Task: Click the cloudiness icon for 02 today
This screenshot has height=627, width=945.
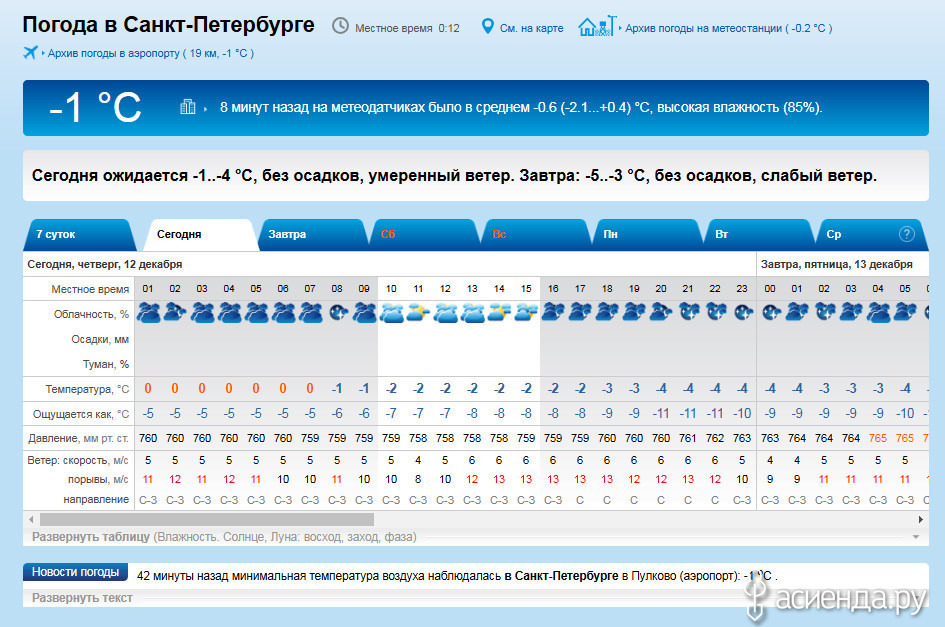Action: click(175, 313)
